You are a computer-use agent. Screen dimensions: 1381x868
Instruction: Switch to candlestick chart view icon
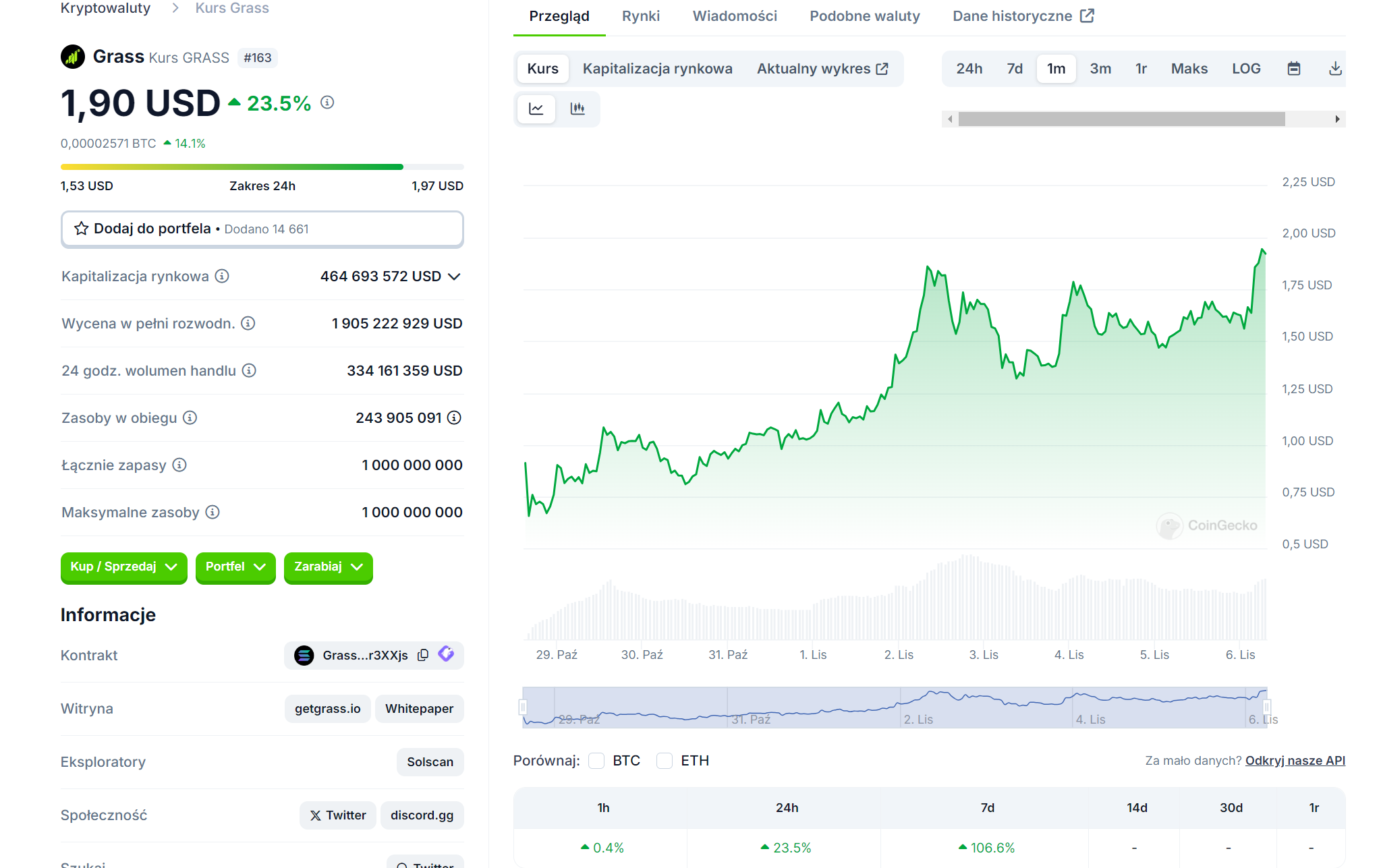click(x=577, y=109)
